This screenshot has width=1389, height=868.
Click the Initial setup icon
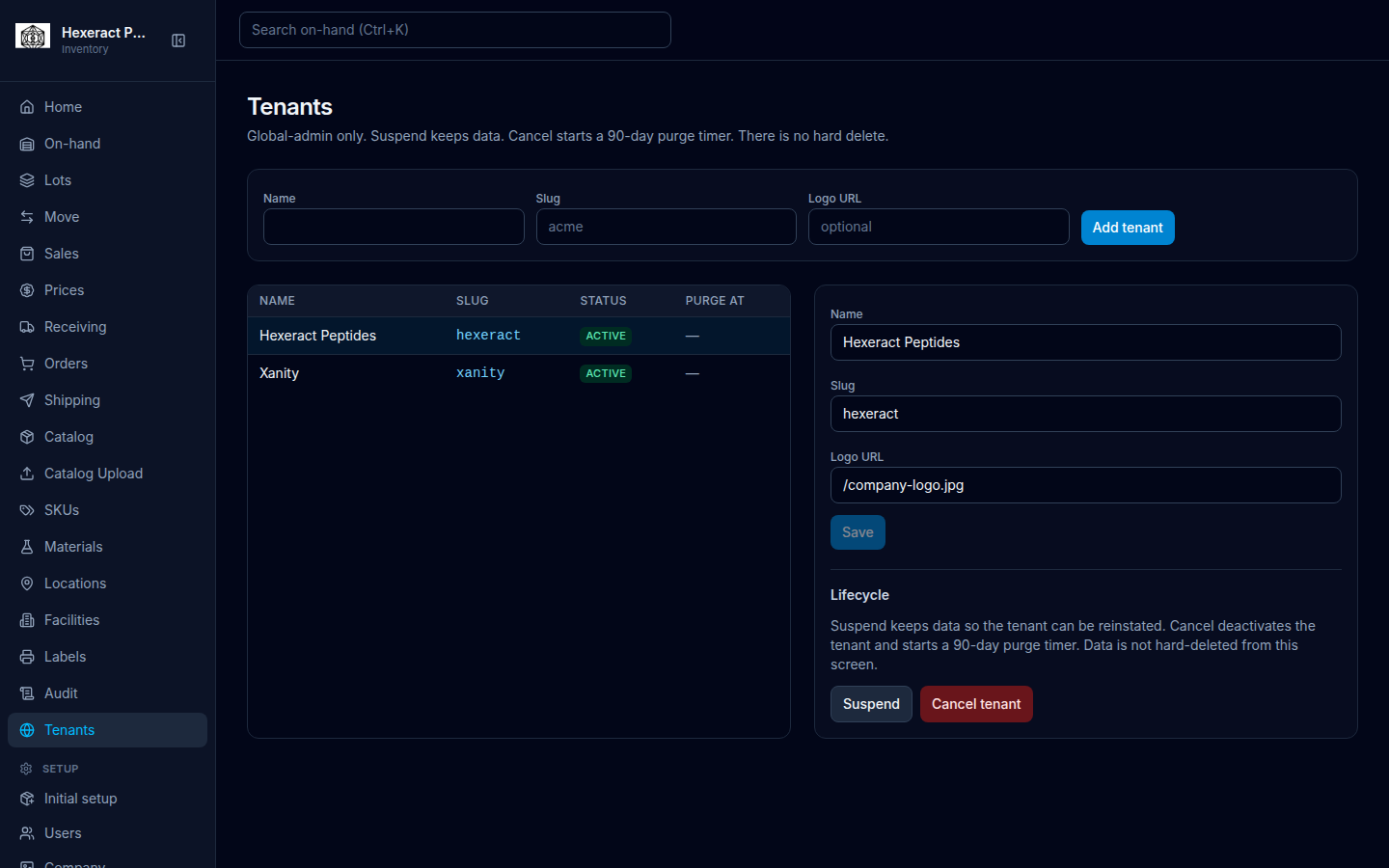tap(27, 799)
